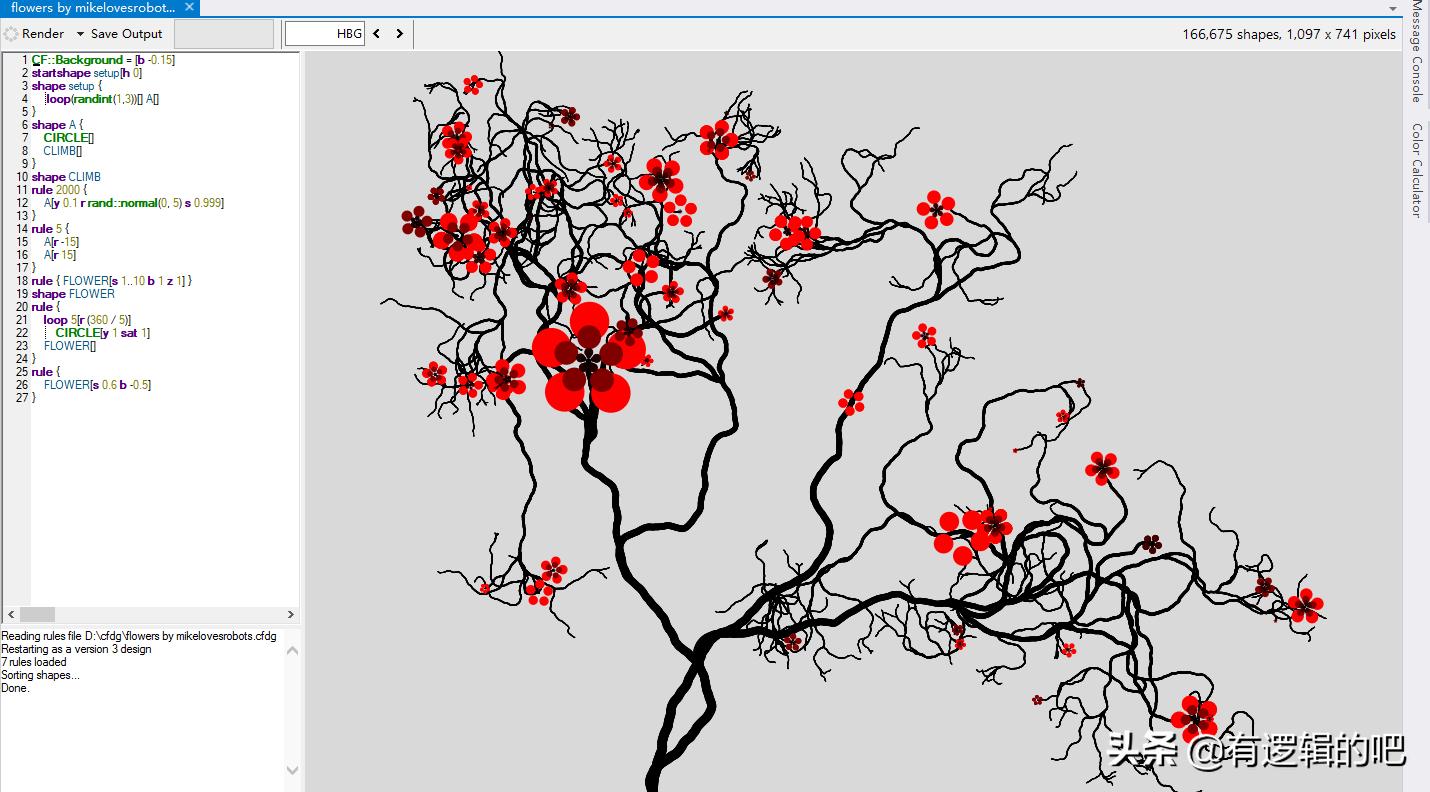
Task: Click the large red flower in the render
Action: [x=588, y=357]
